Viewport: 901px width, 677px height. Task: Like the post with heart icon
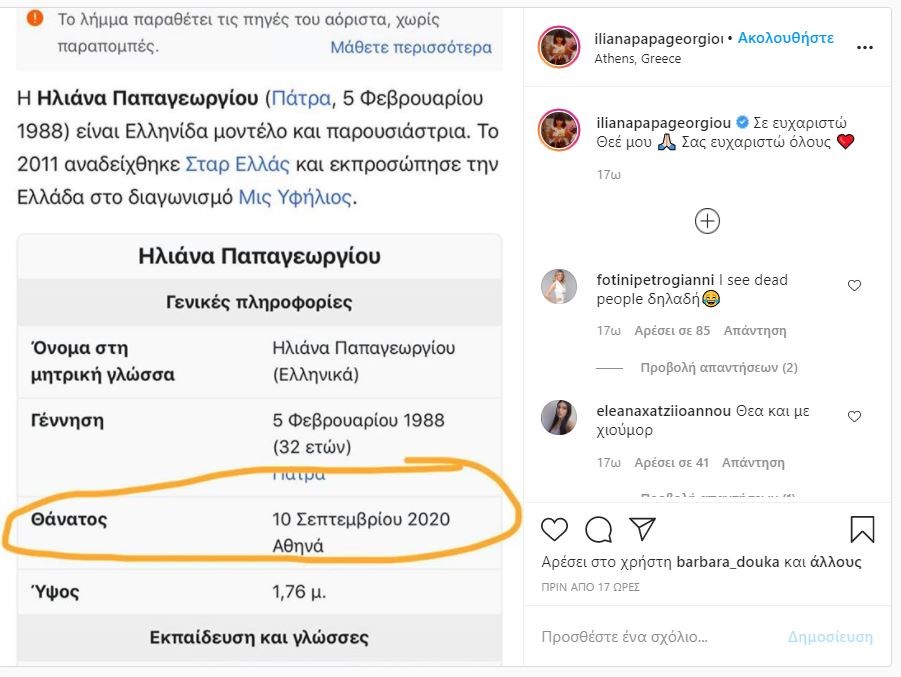click(x=554, y=529)
